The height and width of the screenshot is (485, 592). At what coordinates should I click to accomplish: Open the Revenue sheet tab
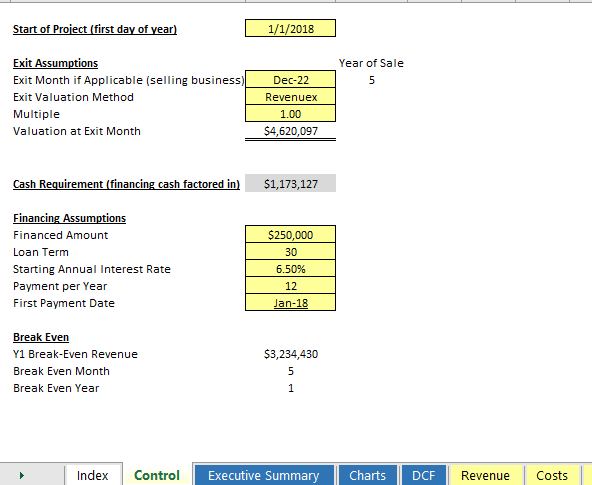click(x=485, y=475)
